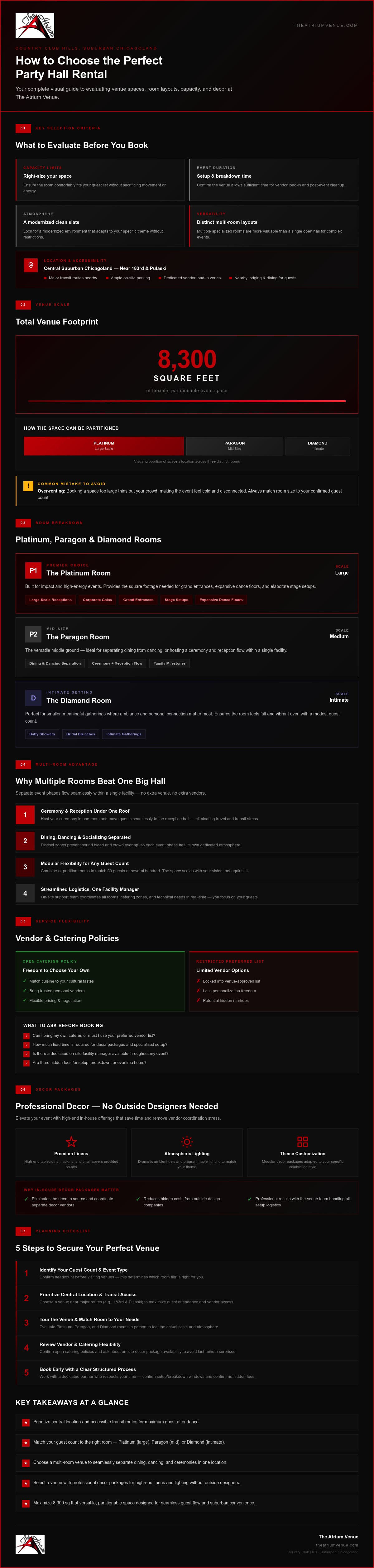Click the Bridal Brunches tag
Viewport: 374px width, 1568px height.
(x=81, y=734)
